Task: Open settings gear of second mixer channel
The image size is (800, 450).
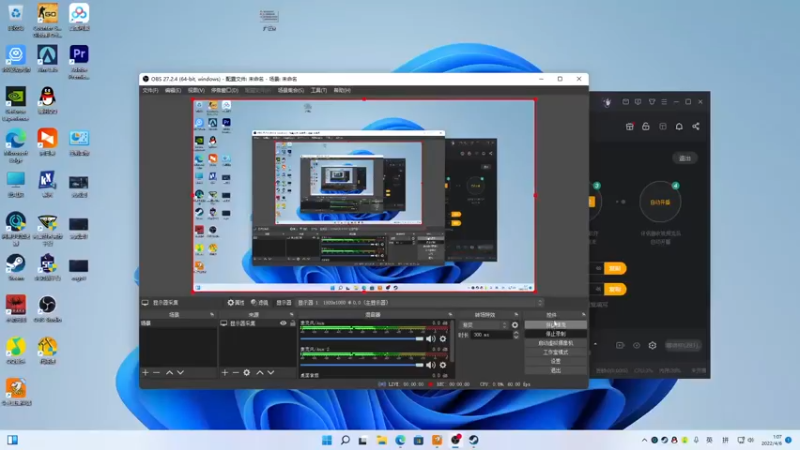Action: tap(443, 365)
